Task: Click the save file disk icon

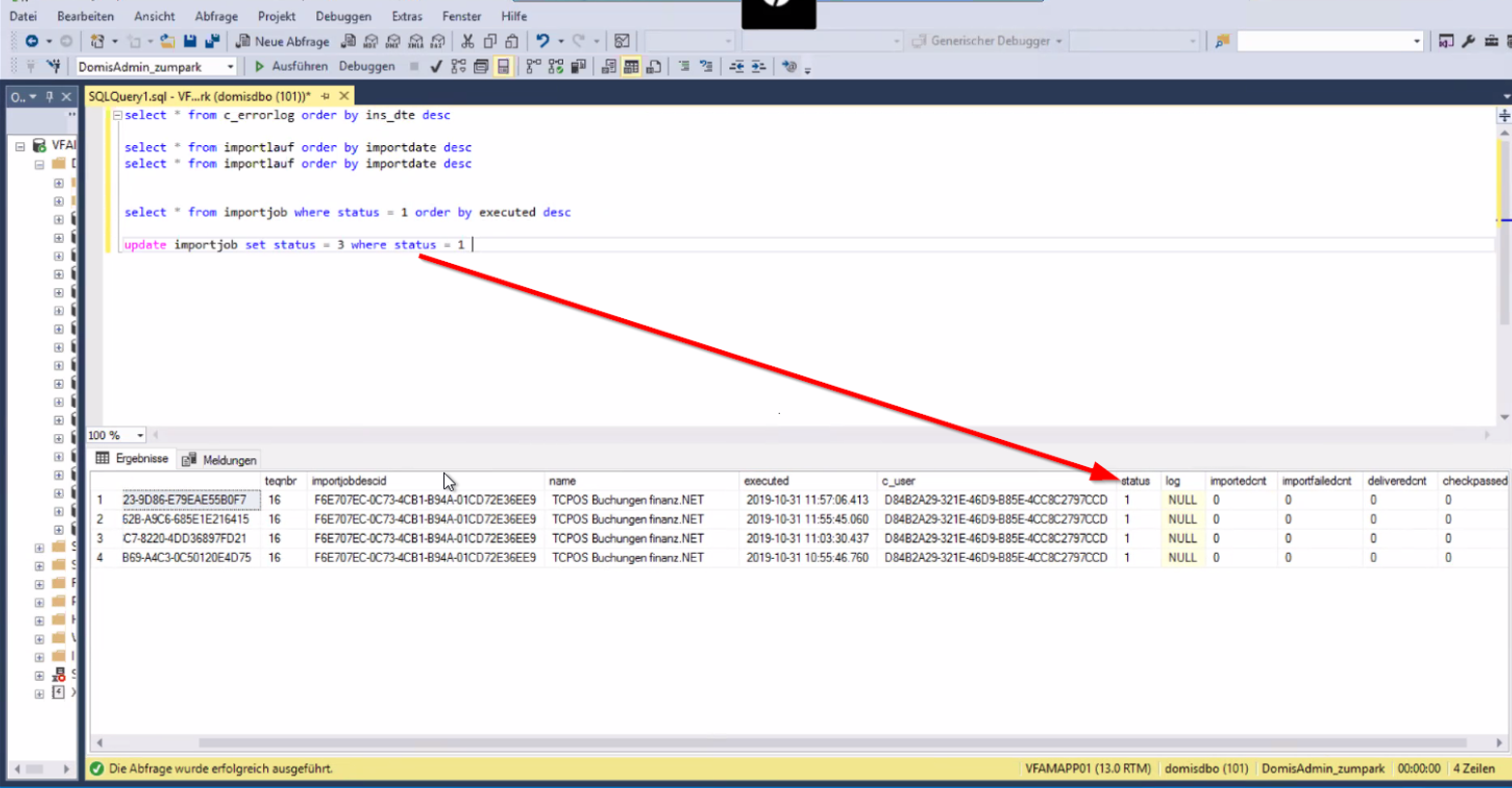Action: [x=190, y=42]
